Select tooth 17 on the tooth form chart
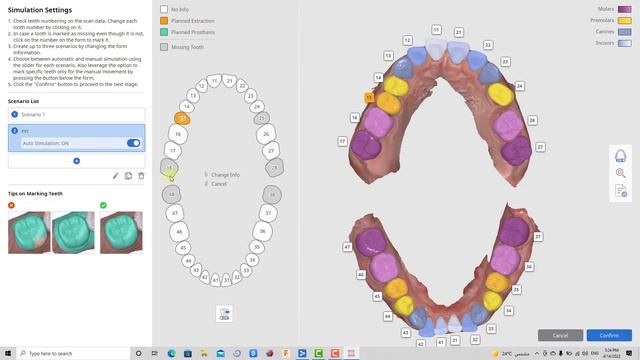 point(173,150)
